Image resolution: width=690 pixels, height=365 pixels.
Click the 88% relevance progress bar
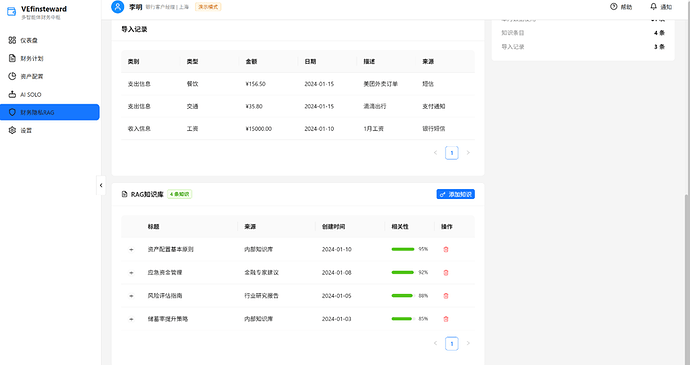[x=404, y=296]
